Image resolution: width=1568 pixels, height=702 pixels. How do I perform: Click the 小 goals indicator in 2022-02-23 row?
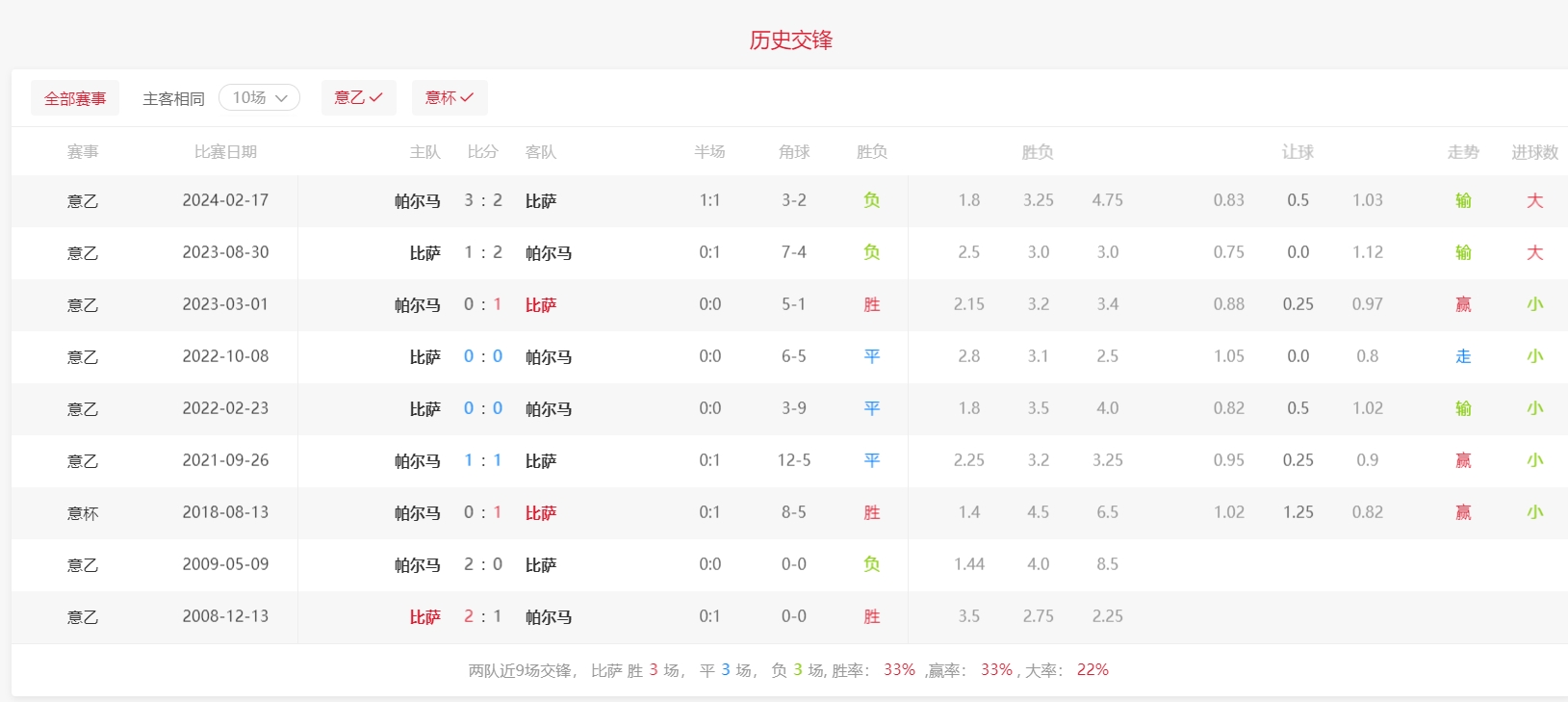tap(1534, 408)
